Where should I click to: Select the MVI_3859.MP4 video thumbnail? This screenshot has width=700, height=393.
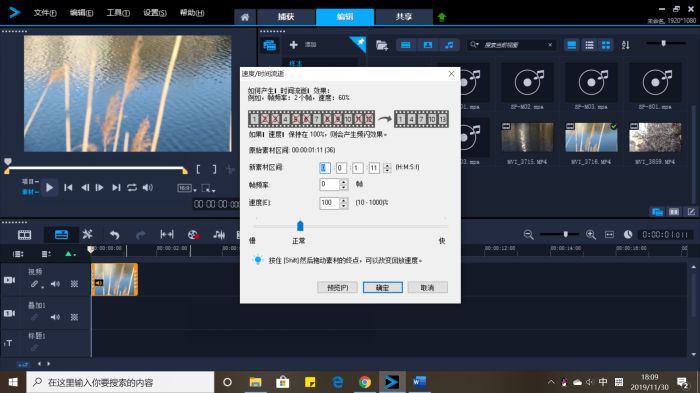click(655, 138)
